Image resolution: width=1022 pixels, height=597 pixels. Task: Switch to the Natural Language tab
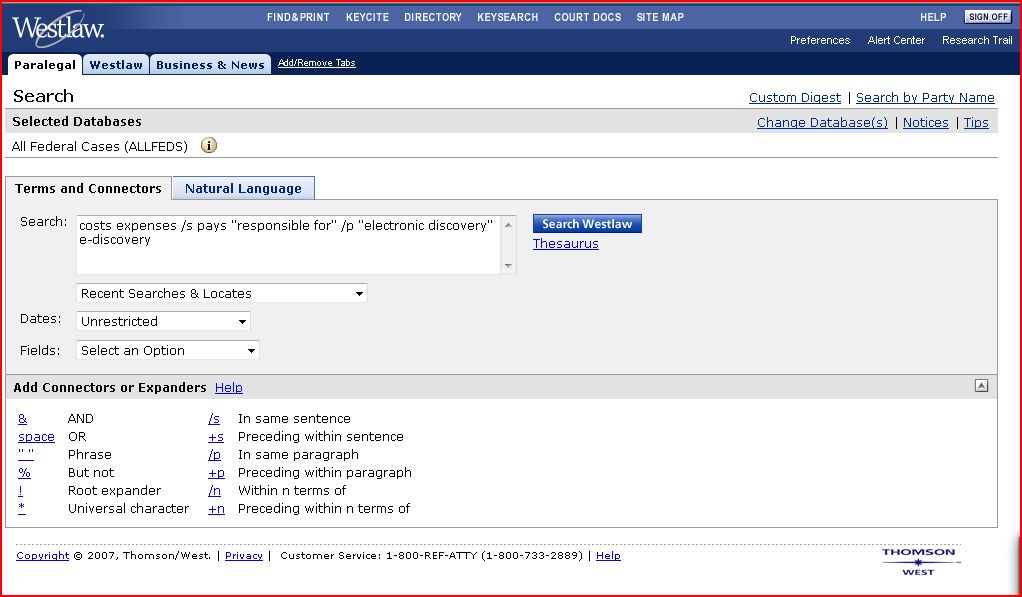243,188
